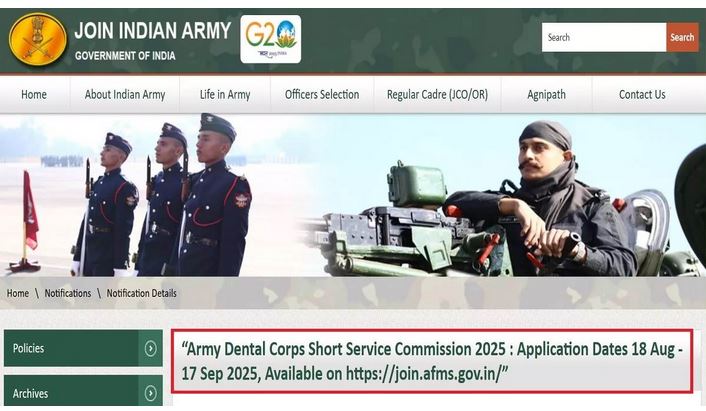
Task: Click the G20 logo badge
Action: click(270, 39)
